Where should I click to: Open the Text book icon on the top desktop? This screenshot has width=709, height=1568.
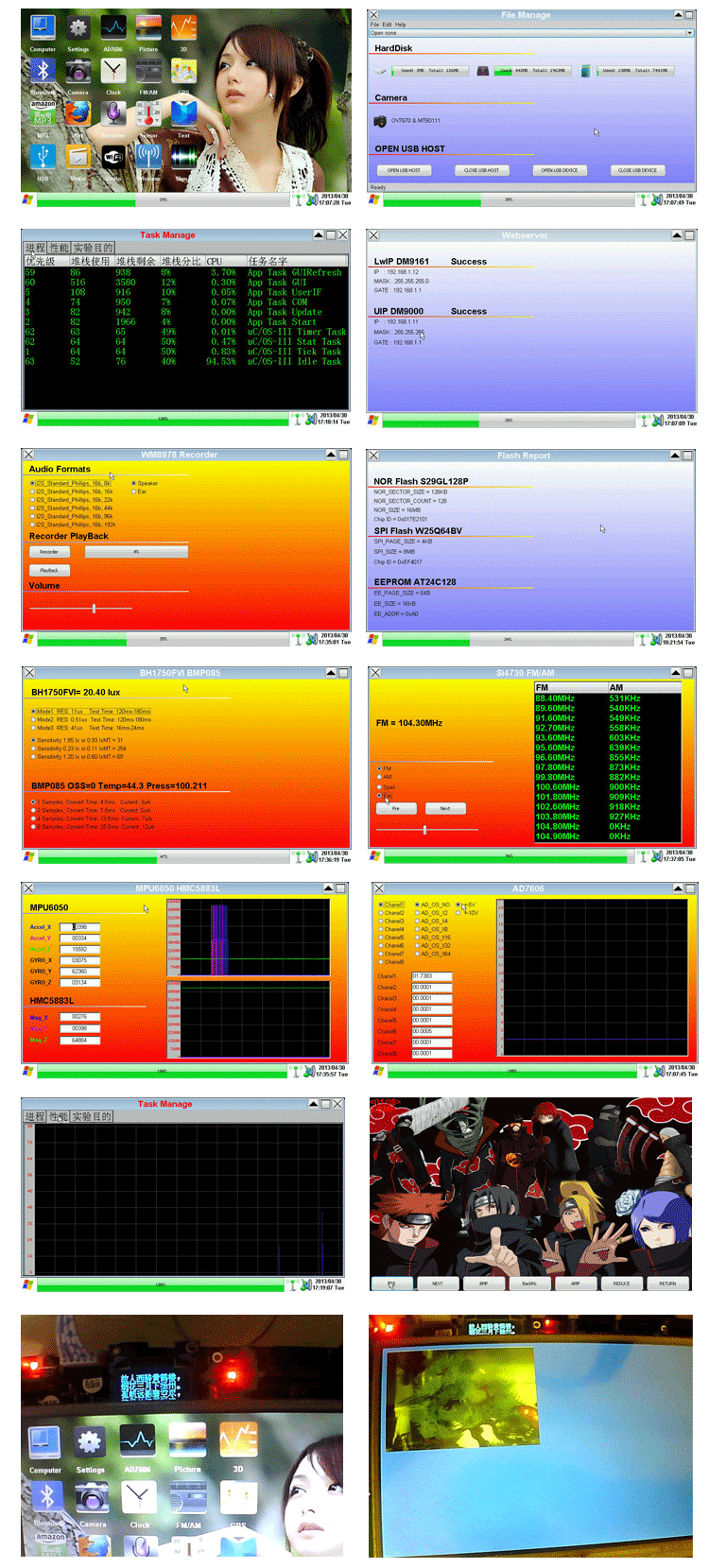tap(183, 113)
